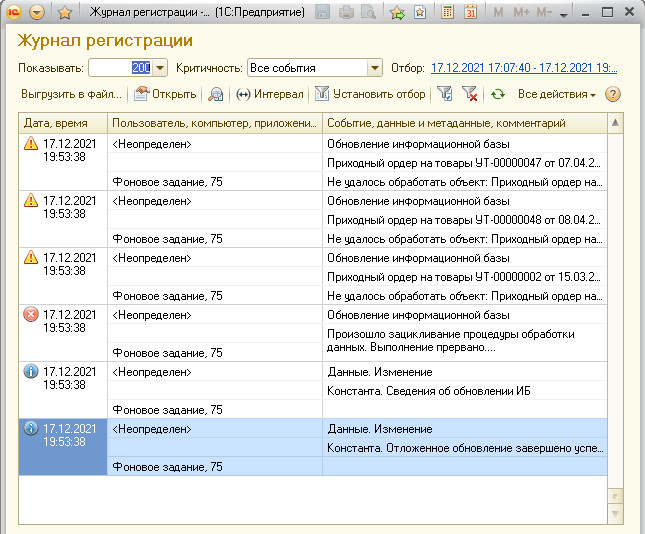Viewport: 645px width, 534px height.
Task: Open the date range filter link
Action: point(523,68)
